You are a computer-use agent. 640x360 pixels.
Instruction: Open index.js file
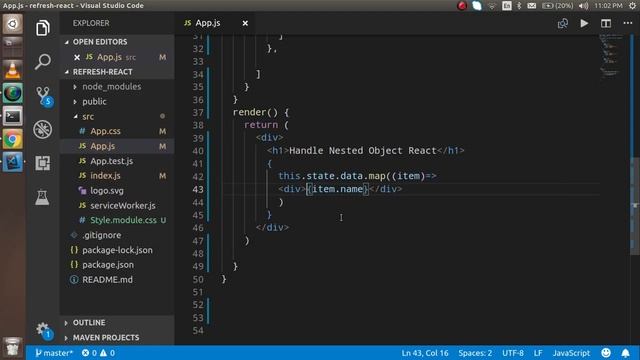[x=117, y=176]
